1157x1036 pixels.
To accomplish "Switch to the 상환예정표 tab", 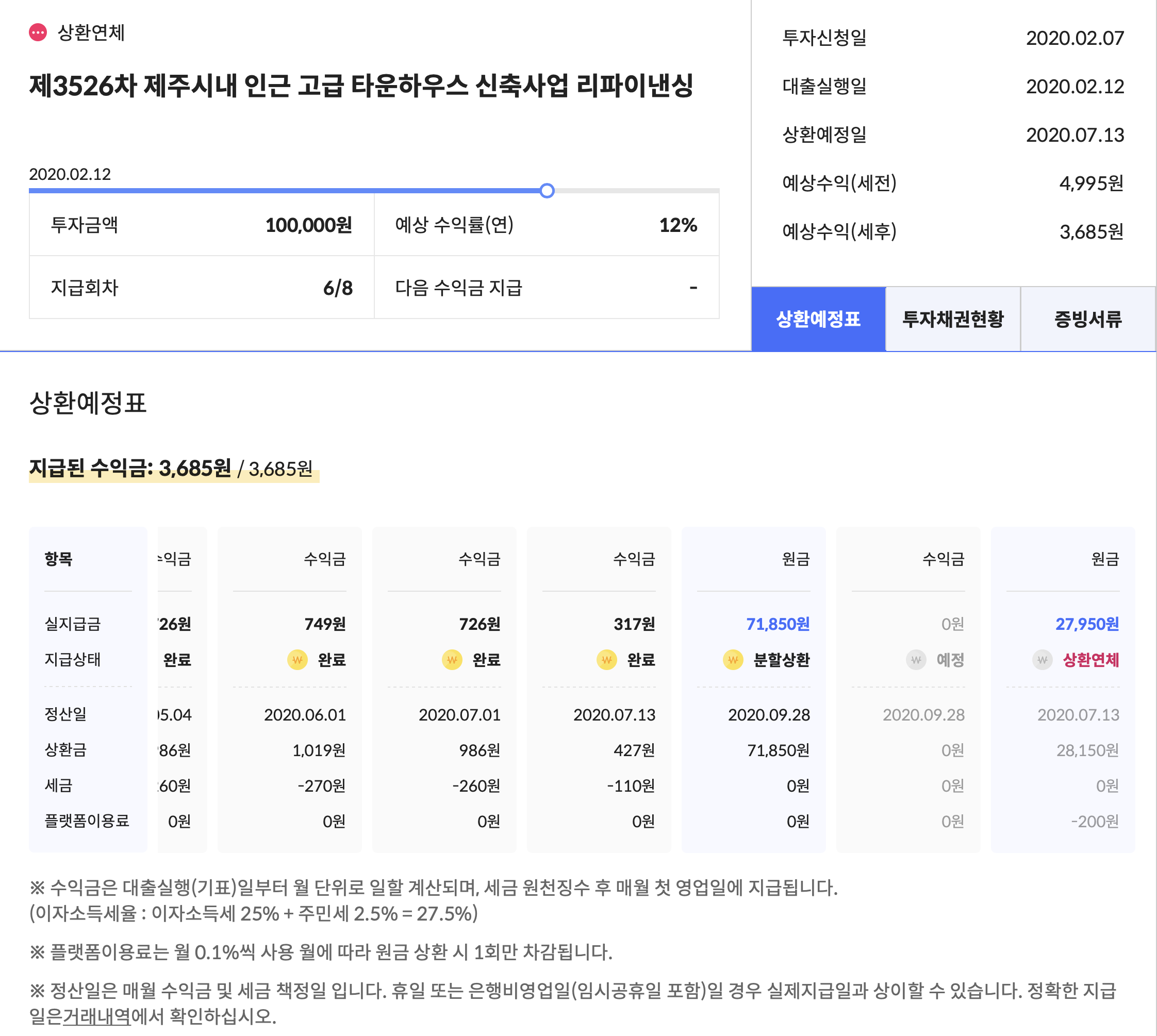I will [x=818, y=319].
